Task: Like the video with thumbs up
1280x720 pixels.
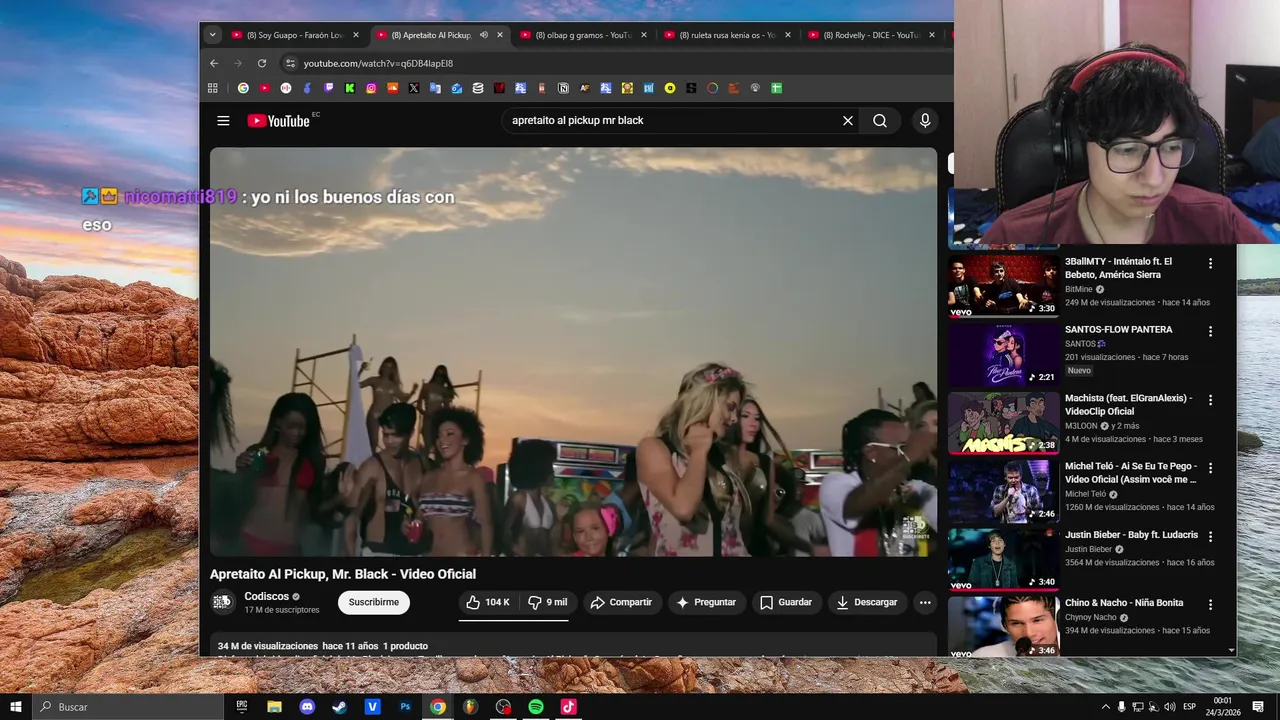Action: [488, 602]
